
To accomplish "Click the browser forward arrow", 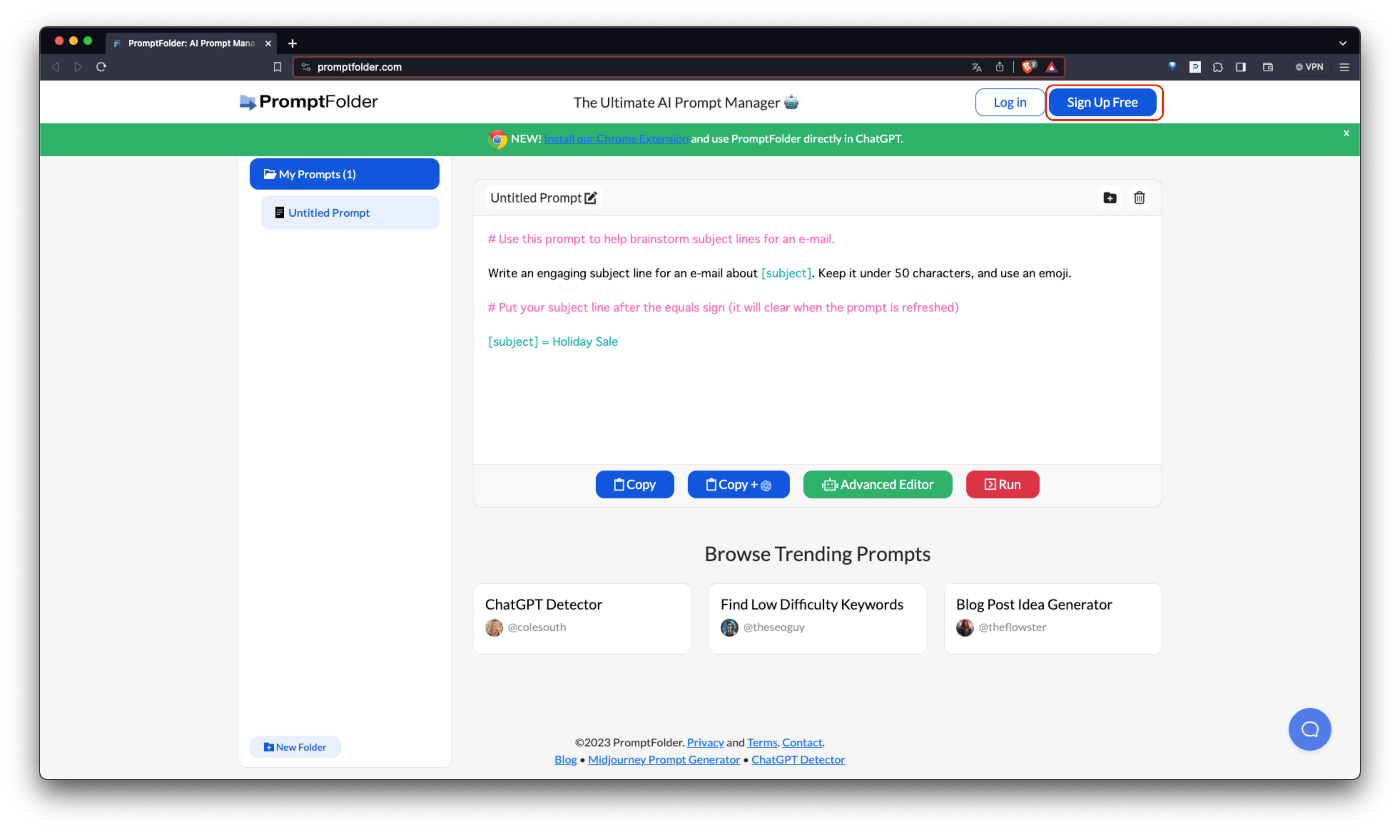I will (x=78, y=67).
